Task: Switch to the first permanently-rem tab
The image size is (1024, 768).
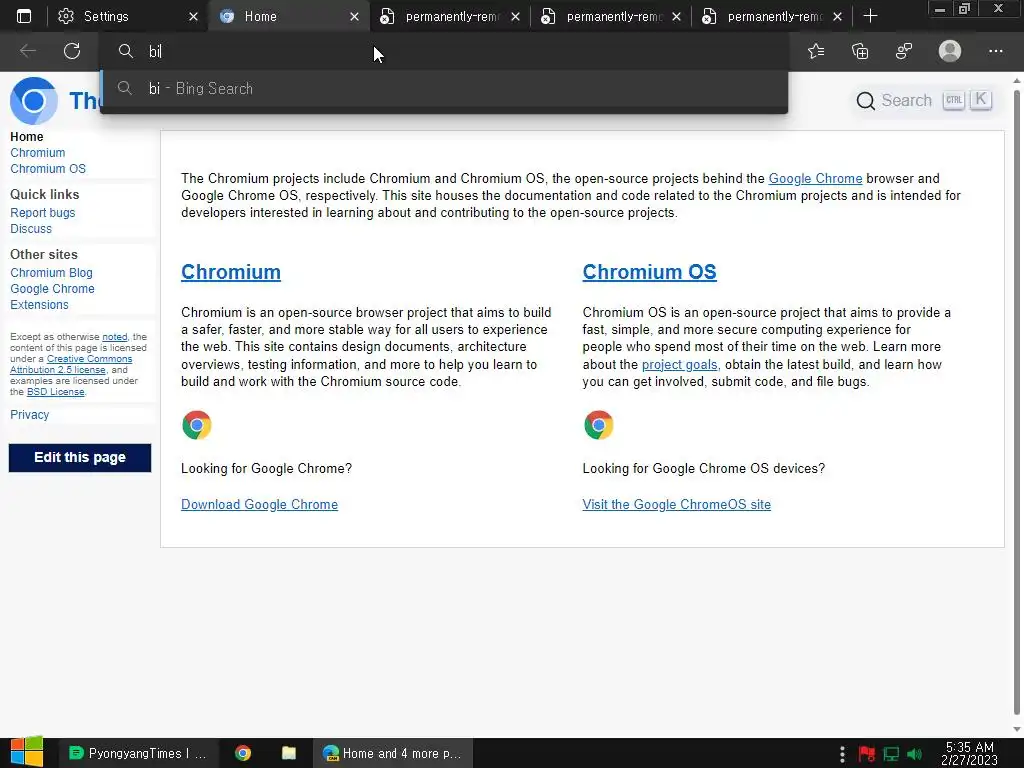Action: coord(451,16)
